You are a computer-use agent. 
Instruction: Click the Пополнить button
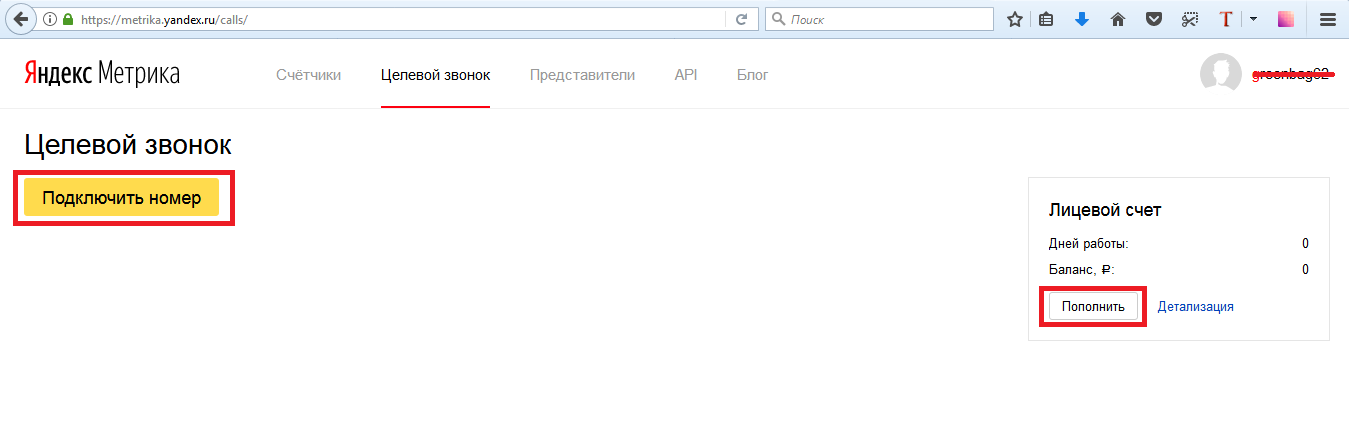click(x=1093, y=307)
